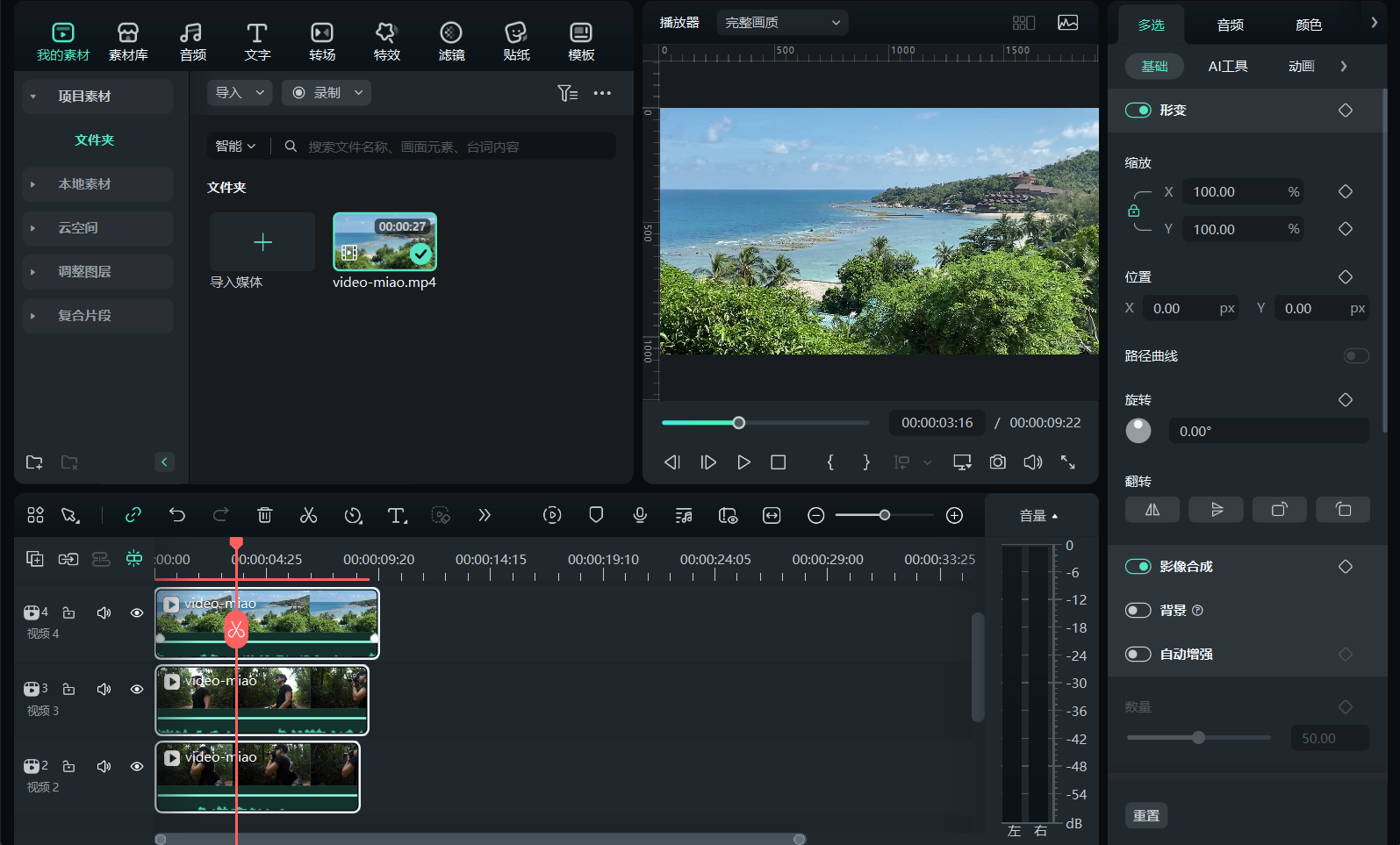Image resolution: width=1400 pixels, height=845 pixels.
Task: Click the voiceover microphone icon
Action: click(640, 515)
